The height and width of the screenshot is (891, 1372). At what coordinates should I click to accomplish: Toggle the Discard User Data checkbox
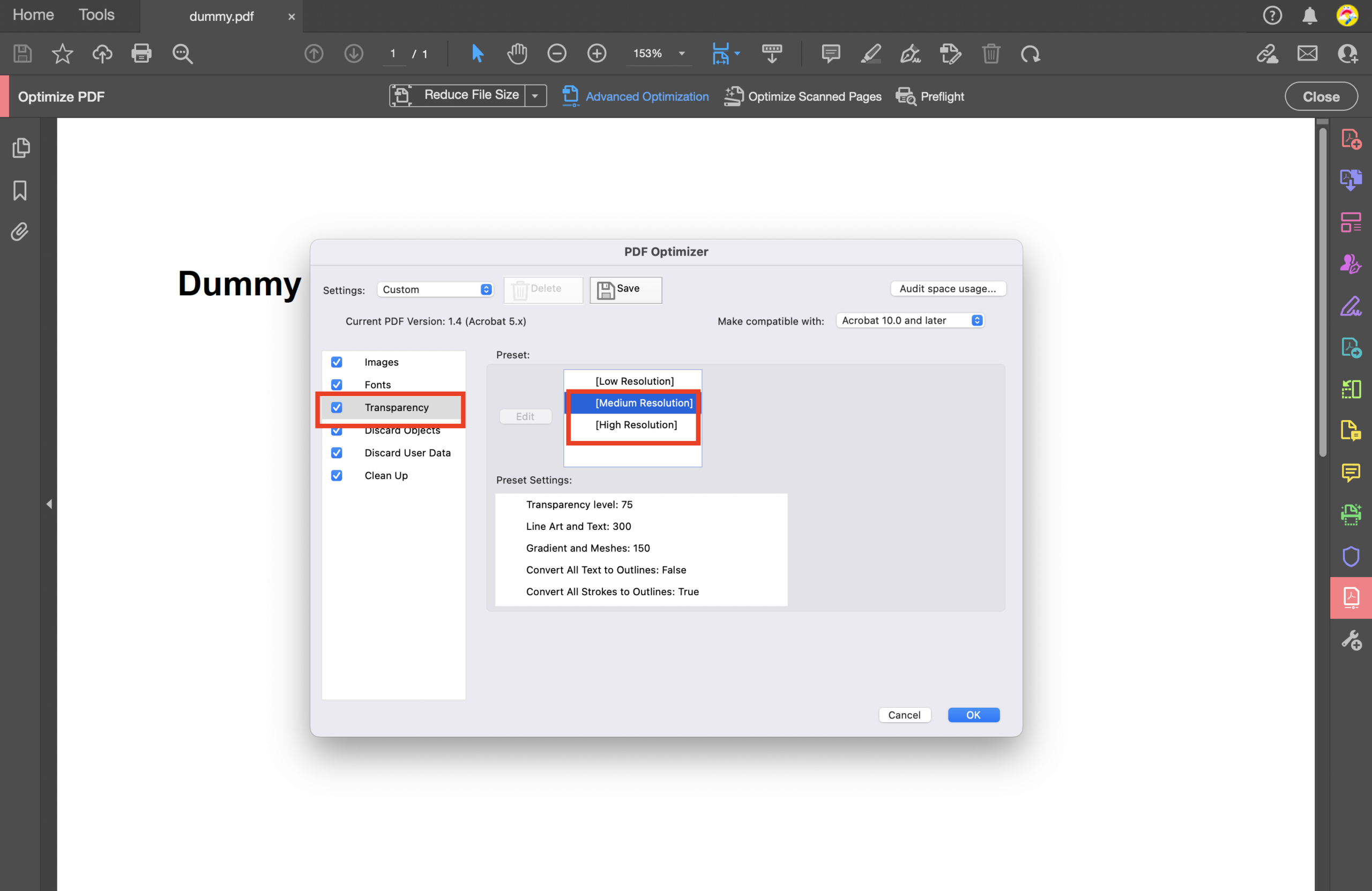point(337,453)
